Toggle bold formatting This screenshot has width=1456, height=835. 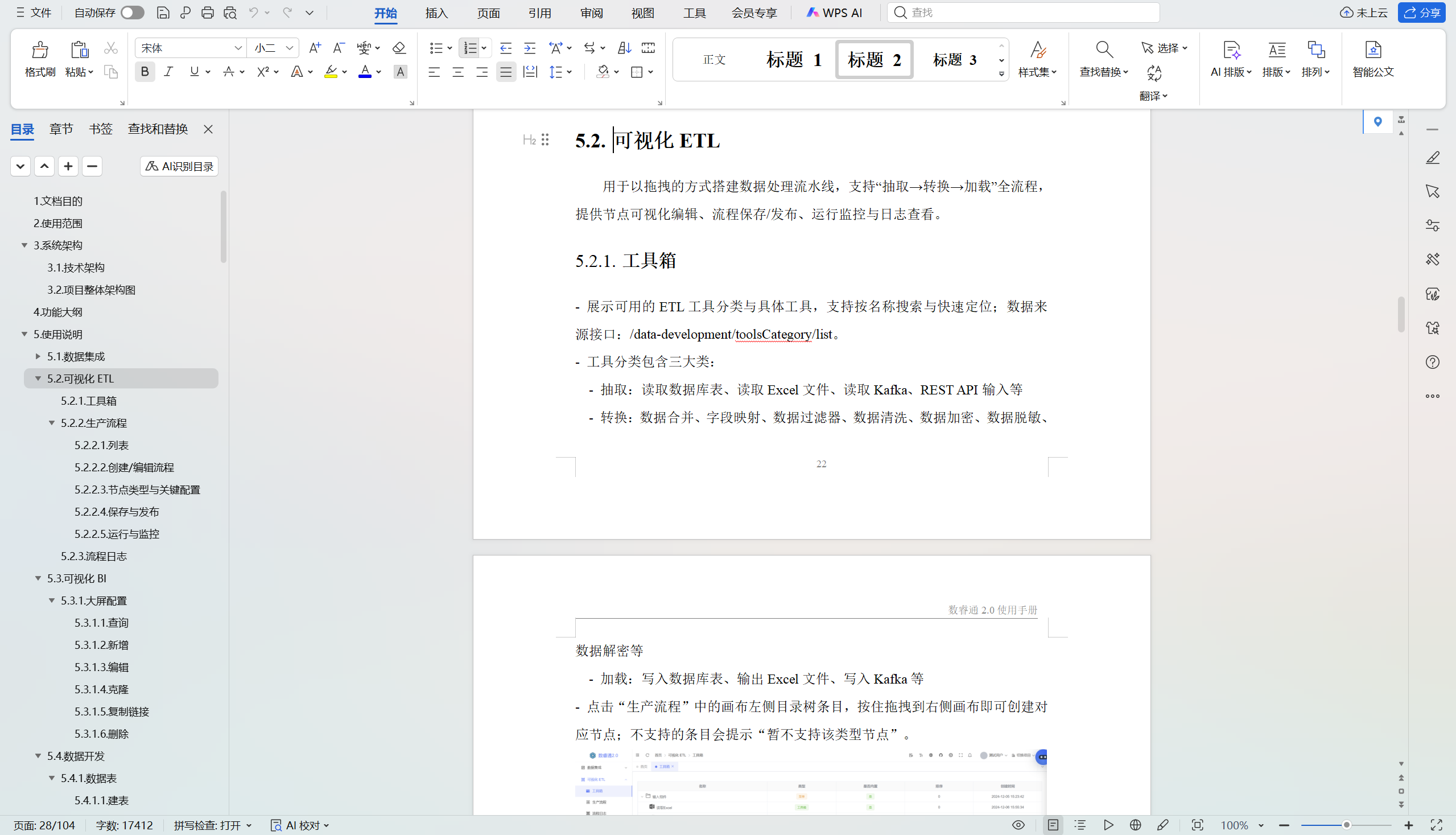tap(145, 72)
